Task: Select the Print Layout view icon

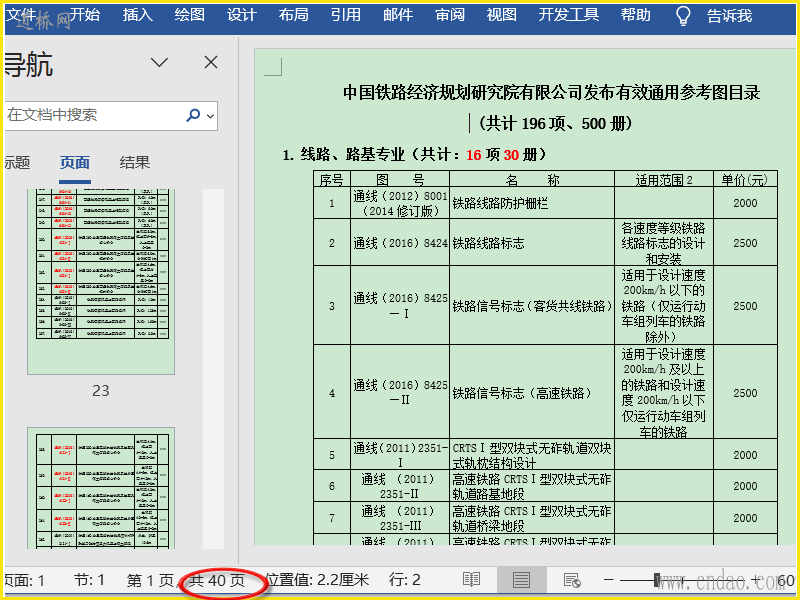Action: click(x=521, y=580)
